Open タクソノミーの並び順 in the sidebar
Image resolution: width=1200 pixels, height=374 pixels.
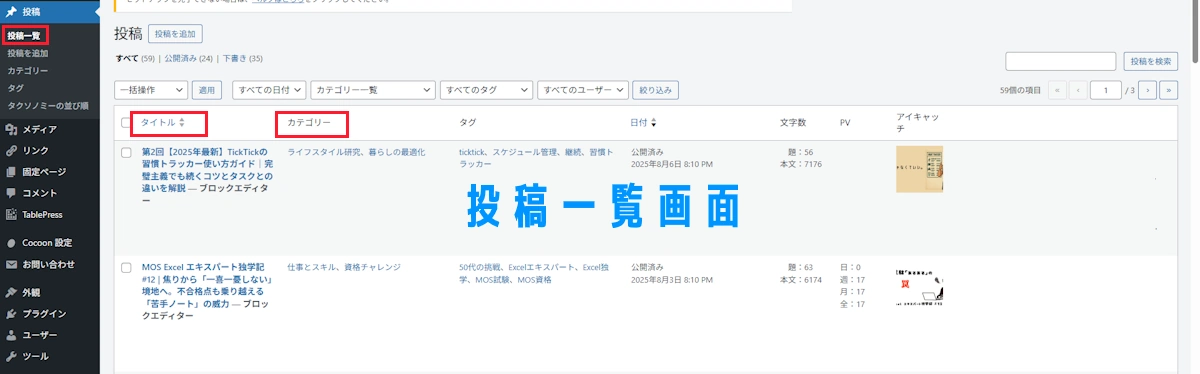click(48, 105)
